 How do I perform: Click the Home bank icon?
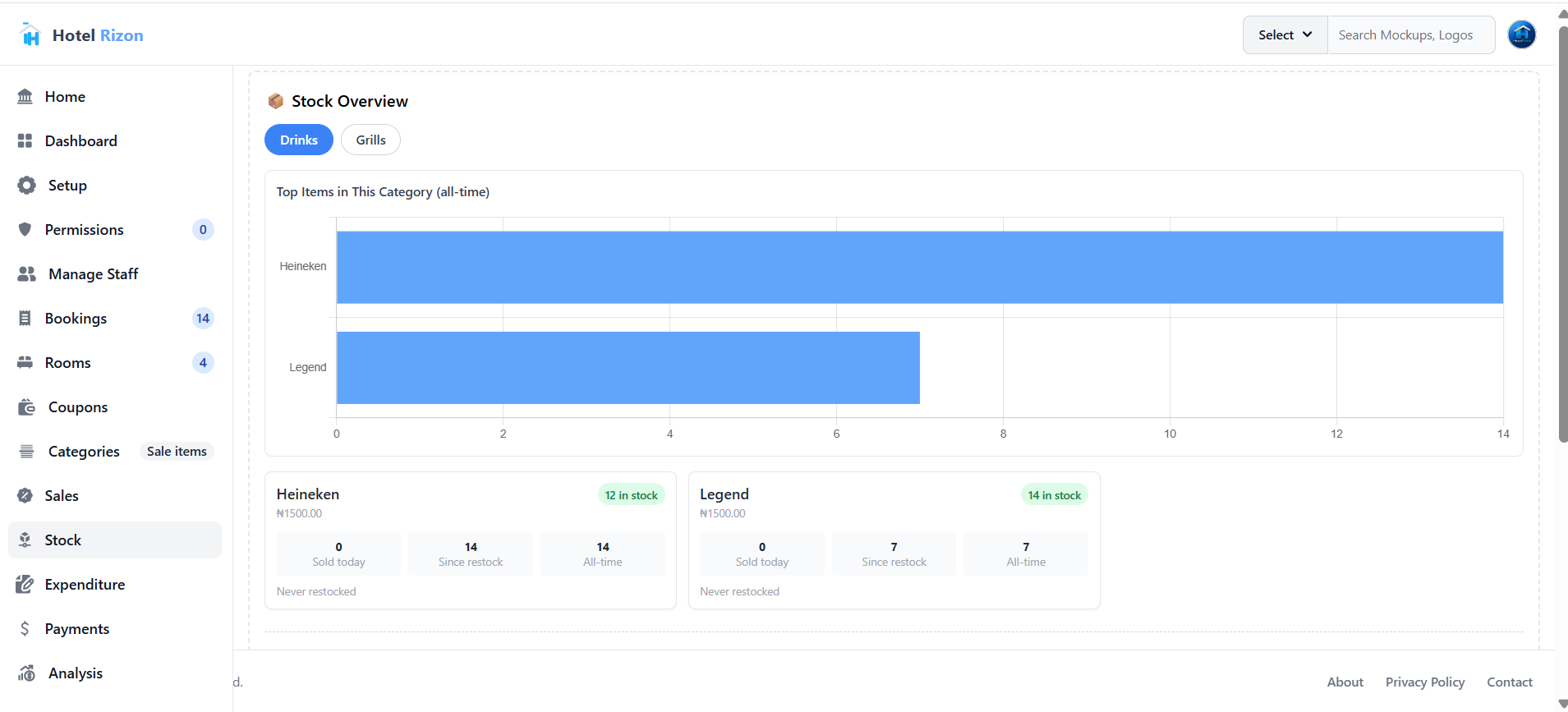[x=25, y=97]
